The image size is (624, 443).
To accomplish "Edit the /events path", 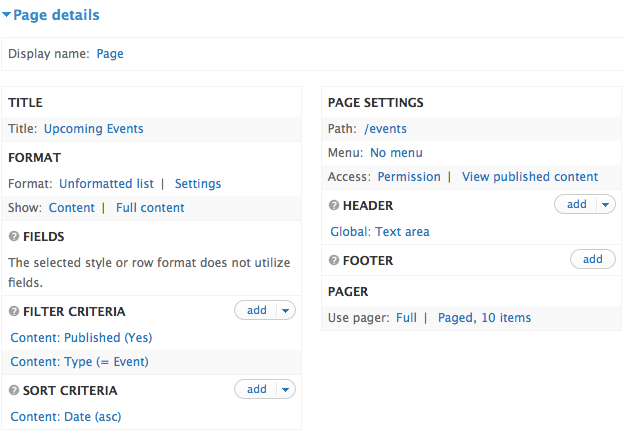I will pyautogui.click(x=385, y=129).
